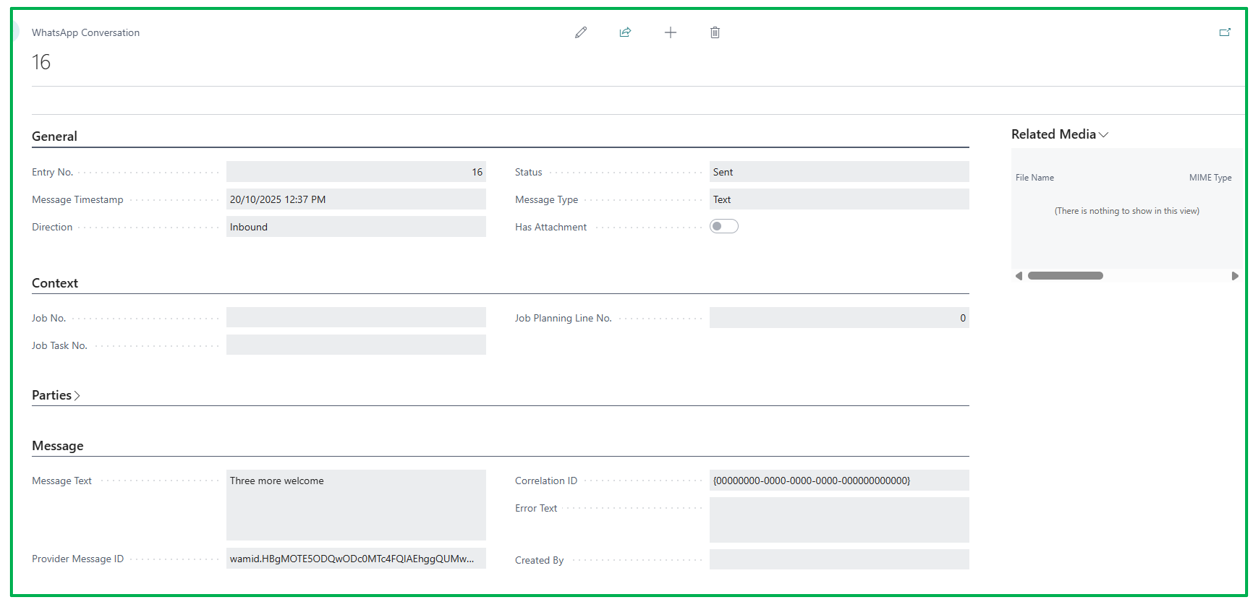1256x603 pixels.
Task: Expand the Parties section
Action: (56, 395)
